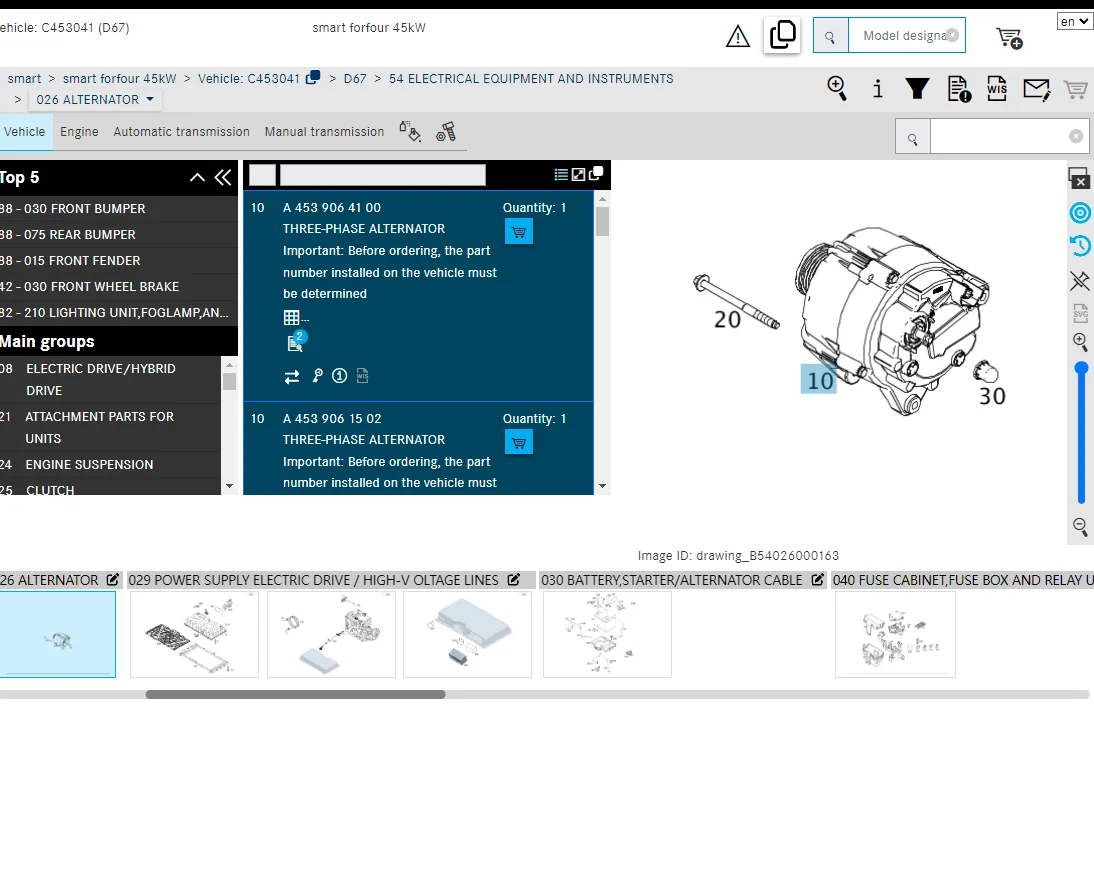Collapse the Top 5 section with up chevron
Image resolution: width=1094 pixels, height=876 pixels.
pos(197,178)
